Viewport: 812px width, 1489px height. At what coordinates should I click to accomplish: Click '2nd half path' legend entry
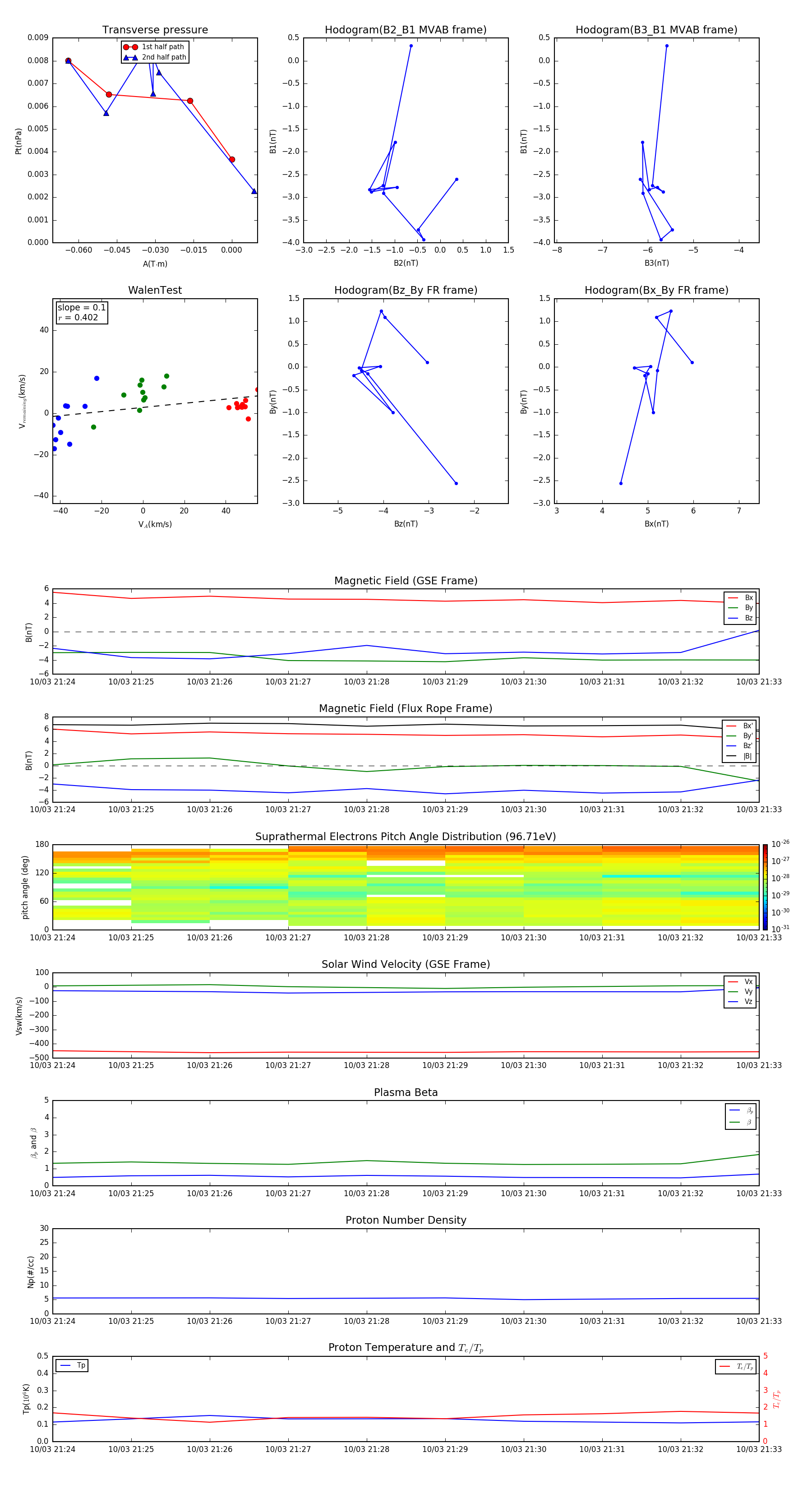click(x=156, y=57)
